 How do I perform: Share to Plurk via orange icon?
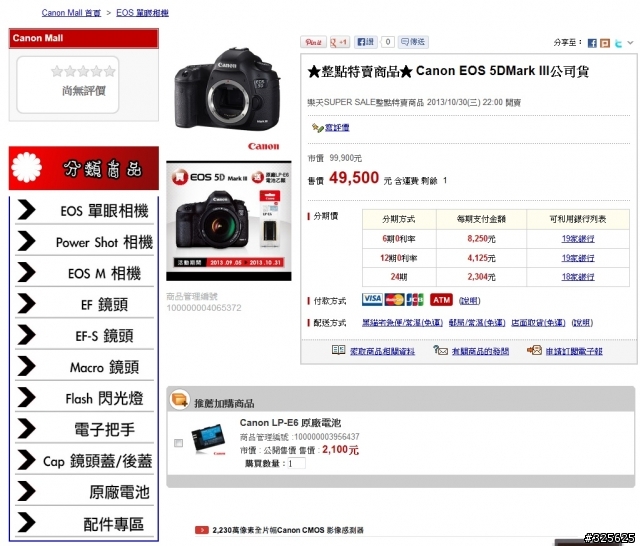[605, 43]
